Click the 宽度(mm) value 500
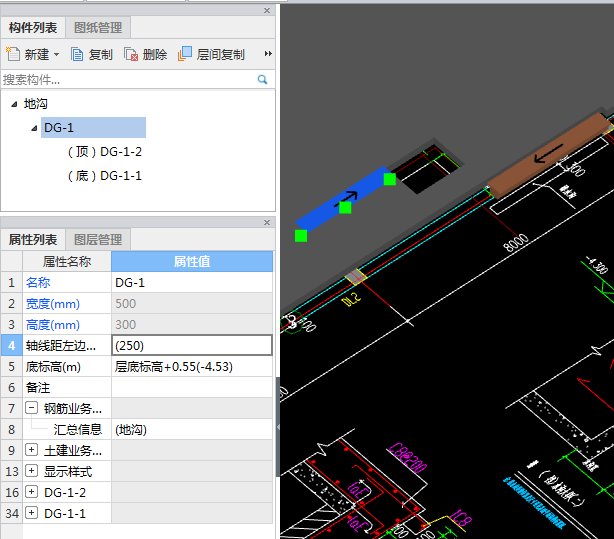The width and height of the screenshot is (614, 539). [x=192, y=304]
